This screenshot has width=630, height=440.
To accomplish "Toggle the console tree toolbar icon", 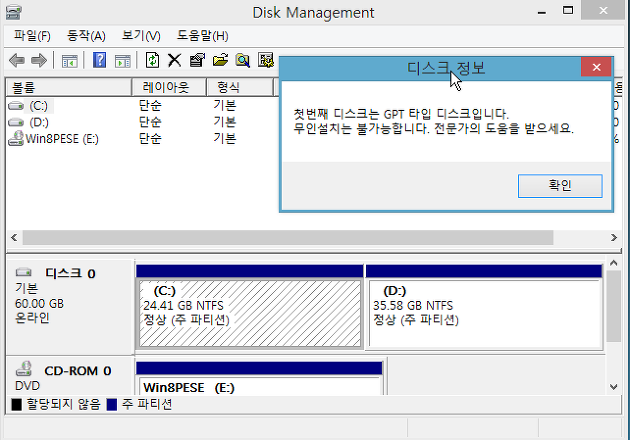I will pos(70,61).
